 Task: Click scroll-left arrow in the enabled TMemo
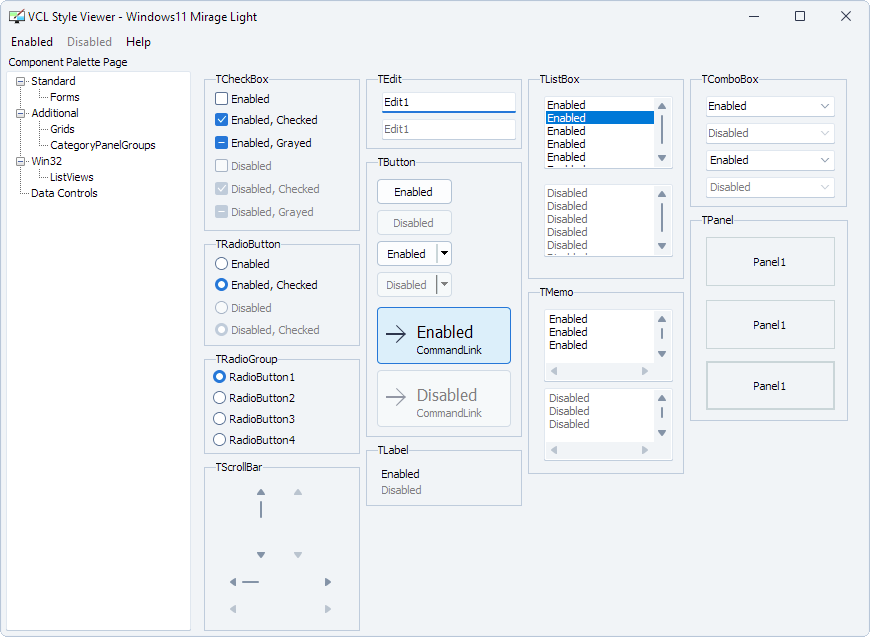point(554,371)
